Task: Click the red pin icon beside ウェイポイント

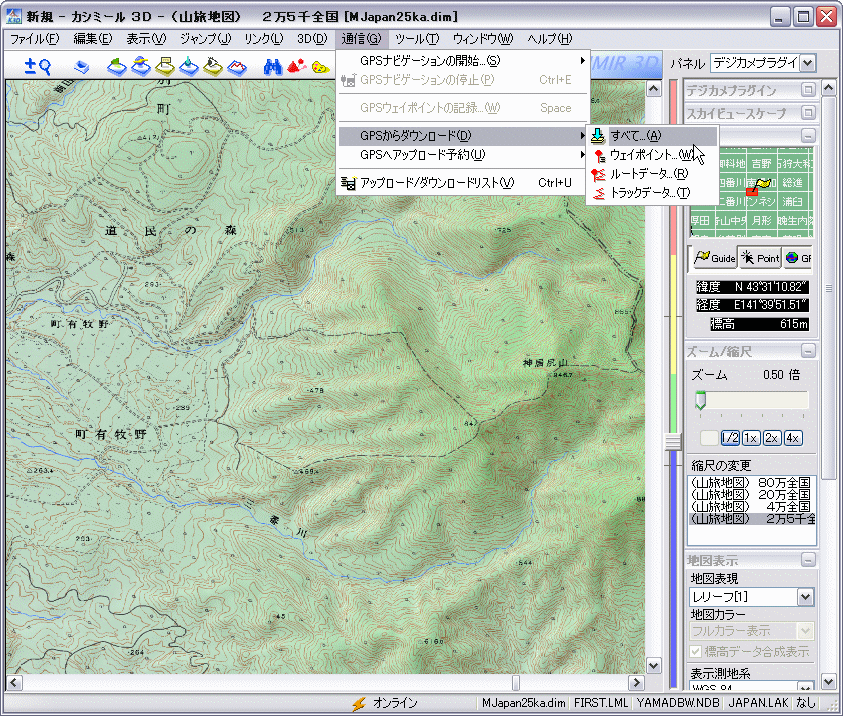Action: [x=599, y=156]
